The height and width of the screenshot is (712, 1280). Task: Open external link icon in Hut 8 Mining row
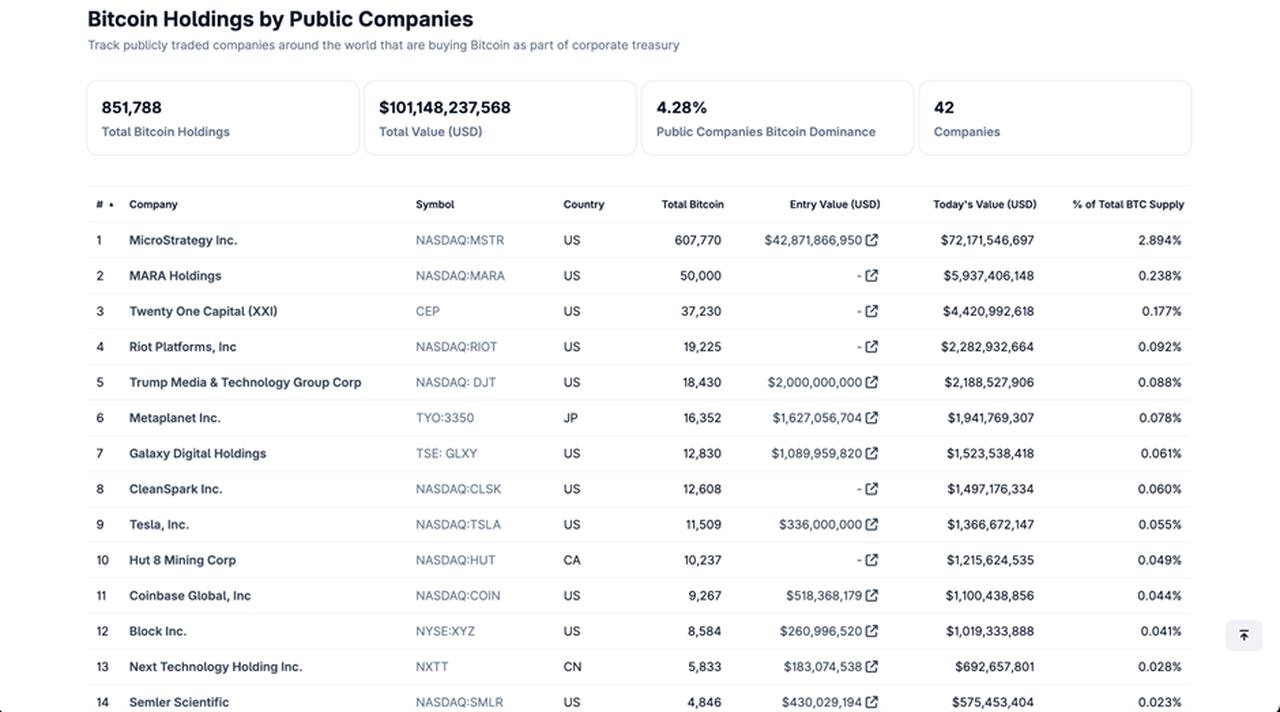click(x=872, y=560)
